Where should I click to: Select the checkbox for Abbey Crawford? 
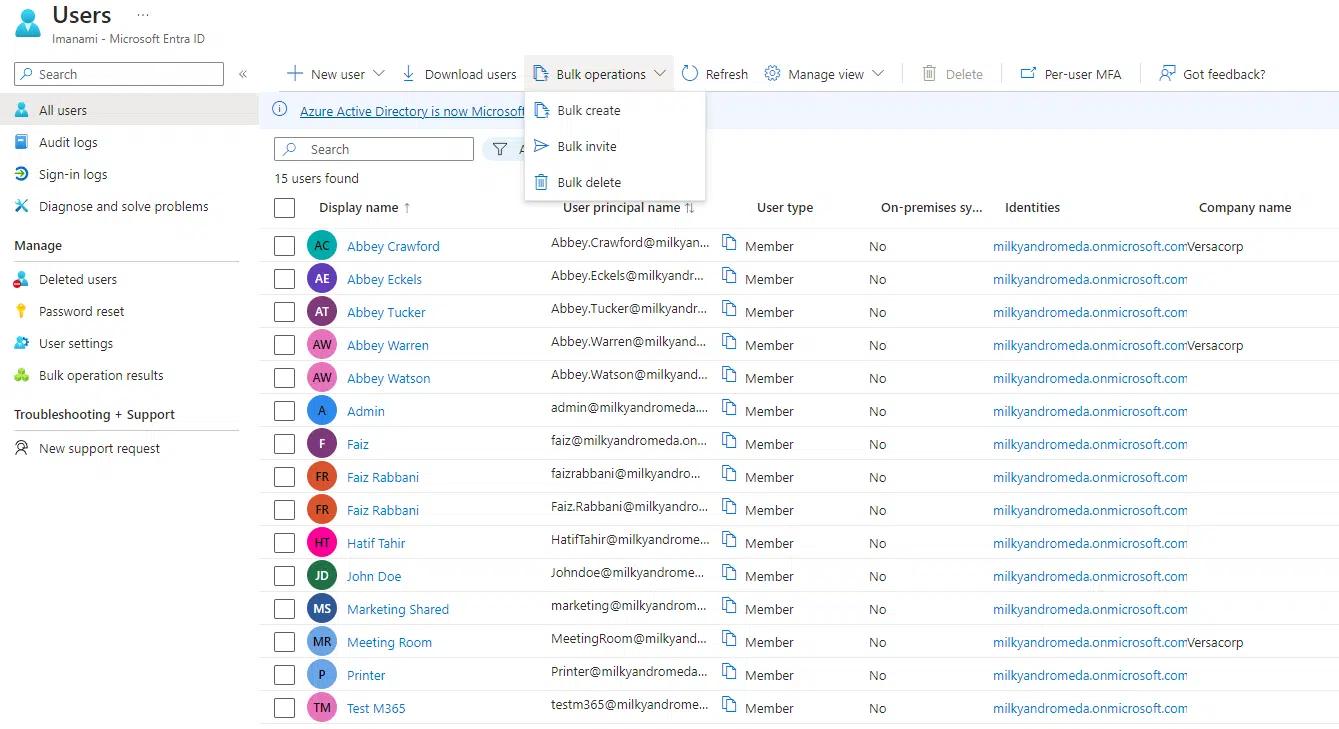tap(284, 245)
